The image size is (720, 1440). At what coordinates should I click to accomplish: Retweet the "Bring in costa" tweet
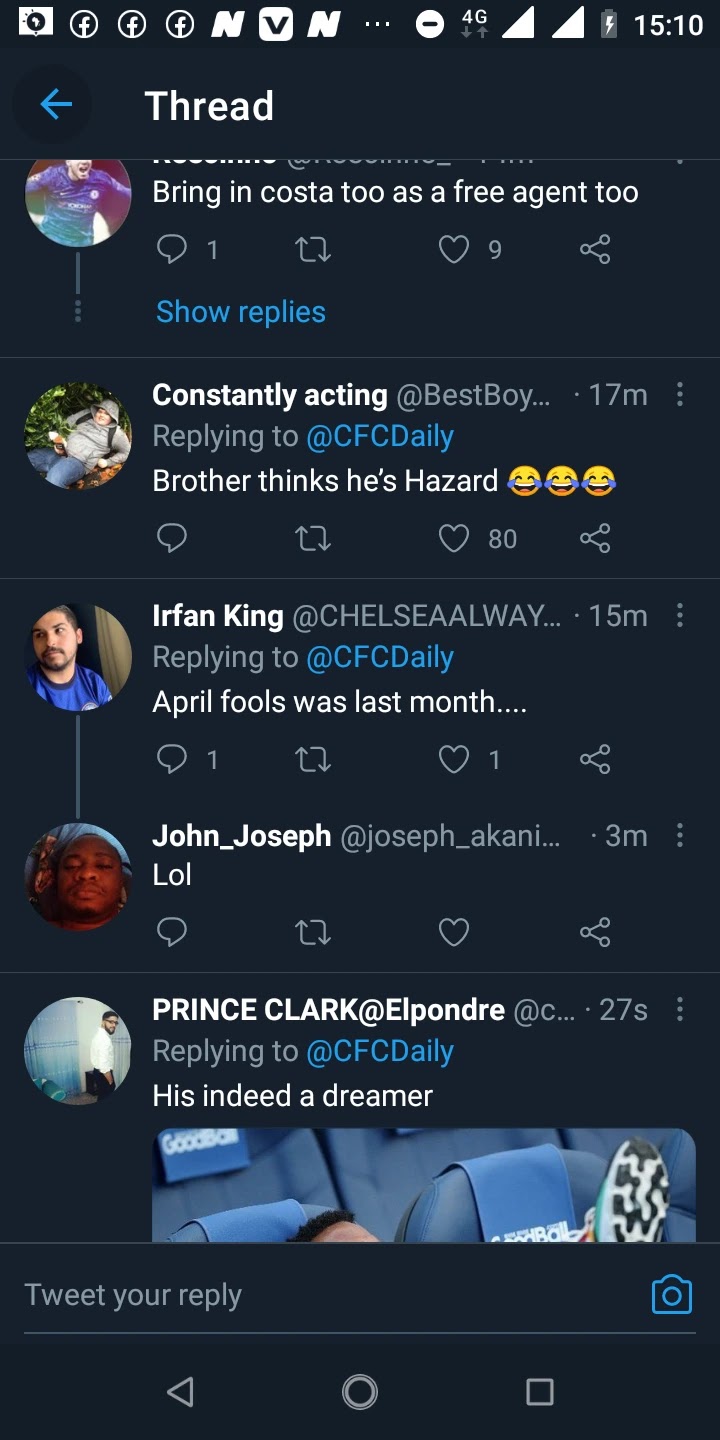click(314, 249)
